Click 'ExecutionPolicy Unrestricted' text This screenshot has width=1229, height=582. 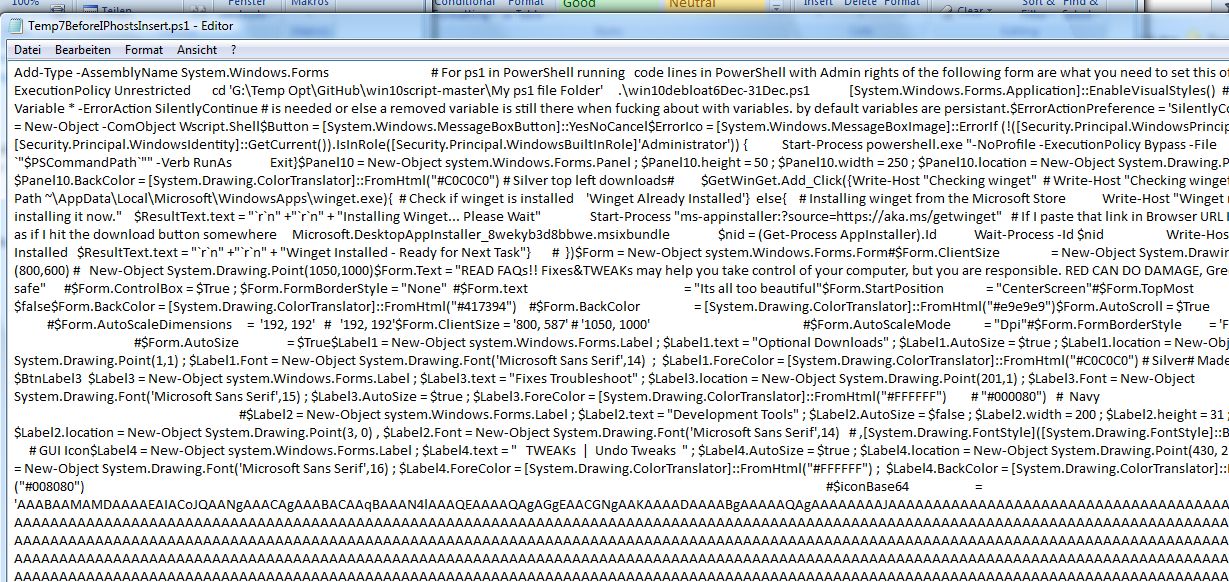(x=102, y=91)
